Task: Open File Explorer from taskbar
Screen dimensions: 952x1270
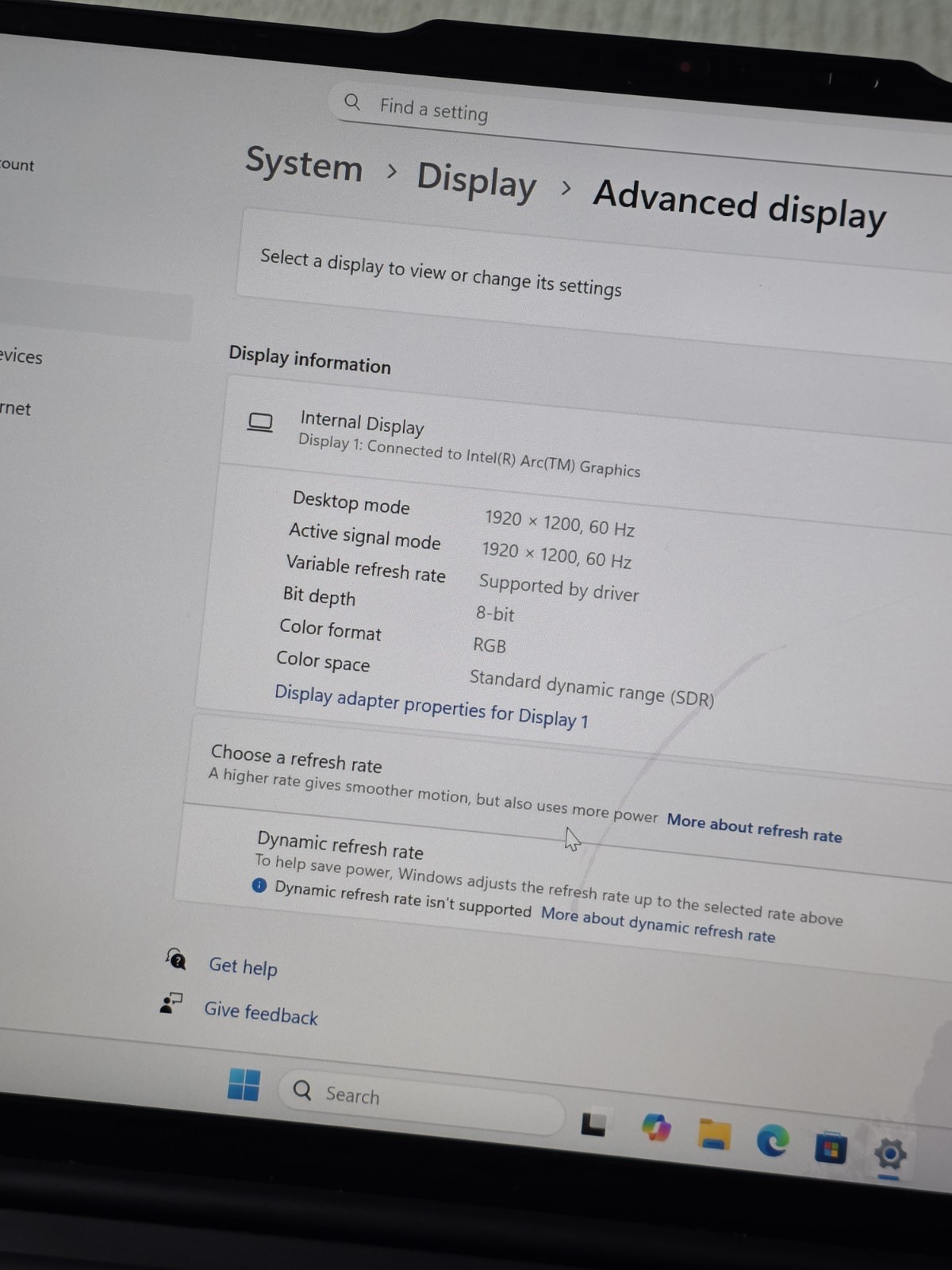Action: tap(714, 1134)
